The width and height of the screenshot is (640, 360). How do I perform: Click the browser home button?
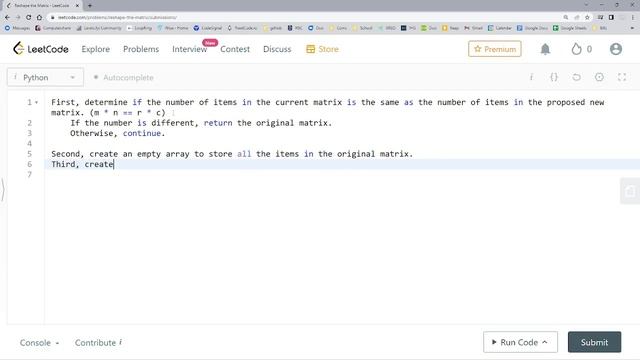(39, 18)
